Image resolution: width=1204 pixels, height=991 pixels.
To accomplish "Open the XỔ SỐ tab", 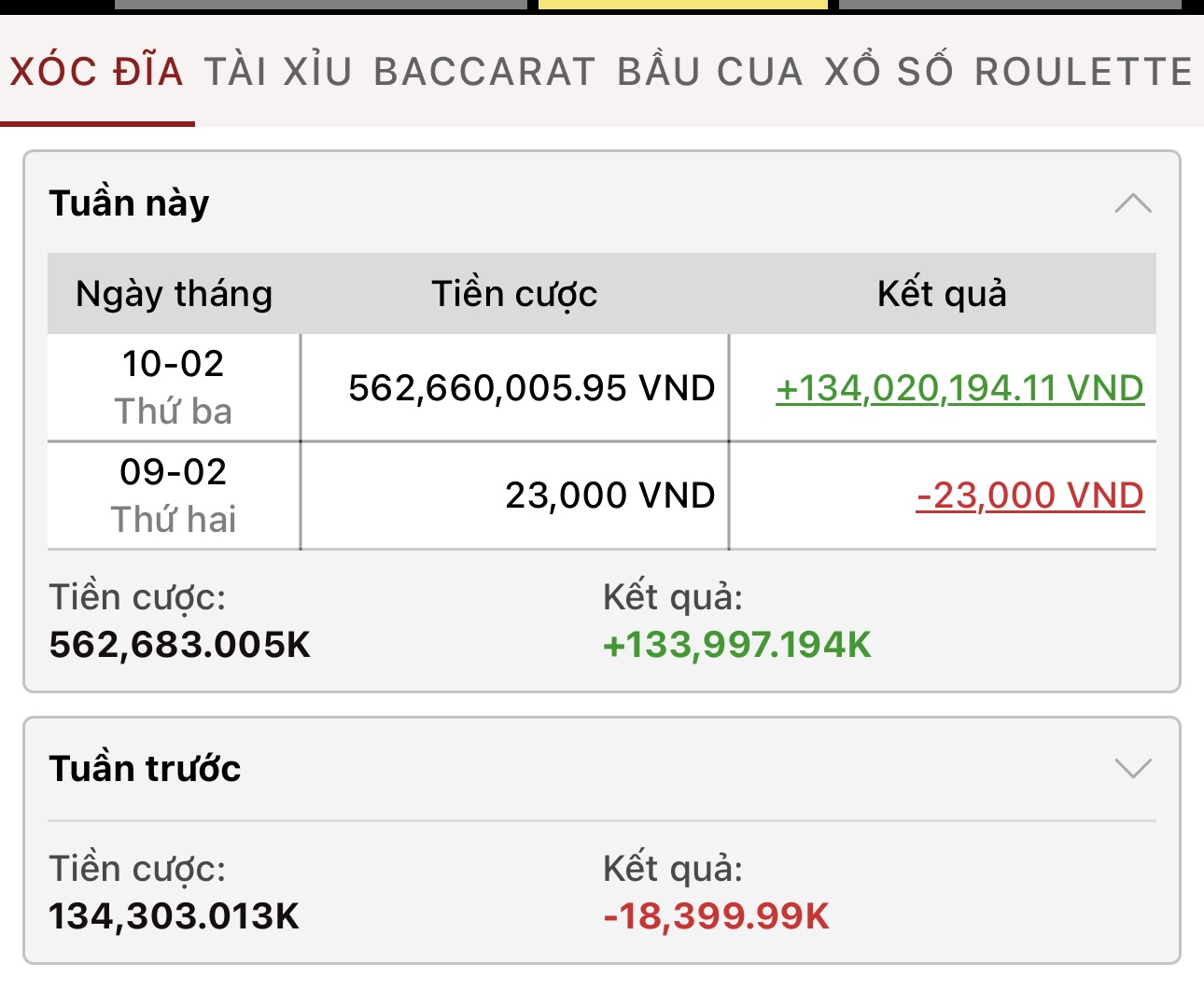I will (889, 72).
